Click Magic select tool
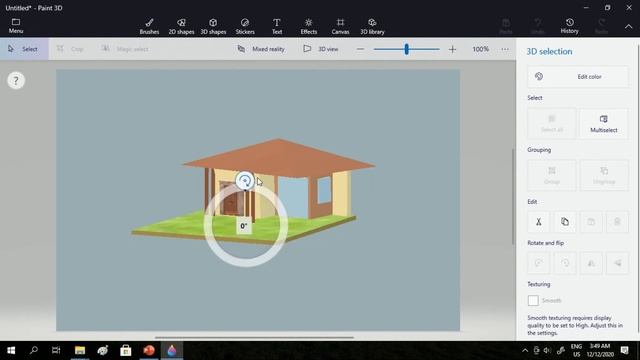Viewport: 640px width, 360px height. pyautogui.click(x=125, y=49)
